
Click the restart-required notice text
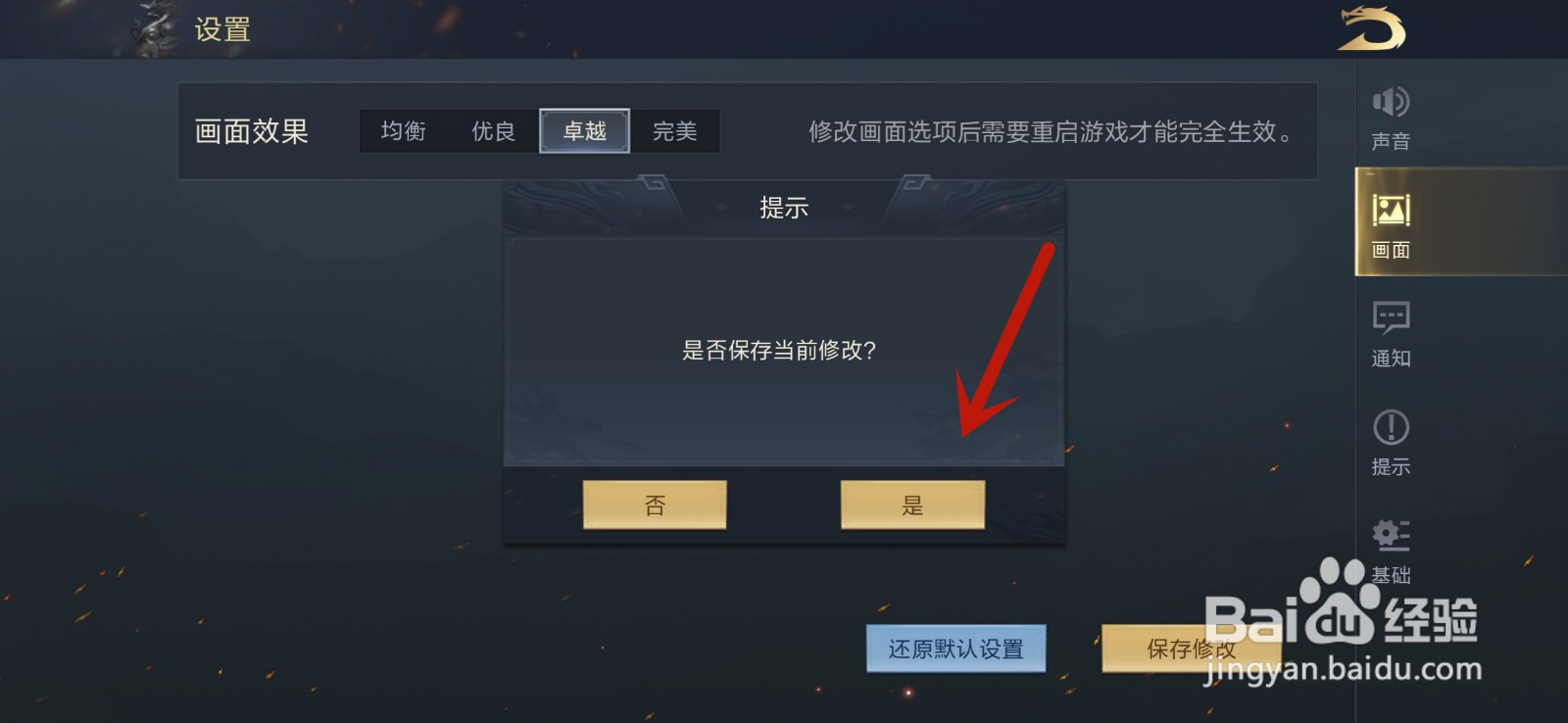tap(1051, 131)
